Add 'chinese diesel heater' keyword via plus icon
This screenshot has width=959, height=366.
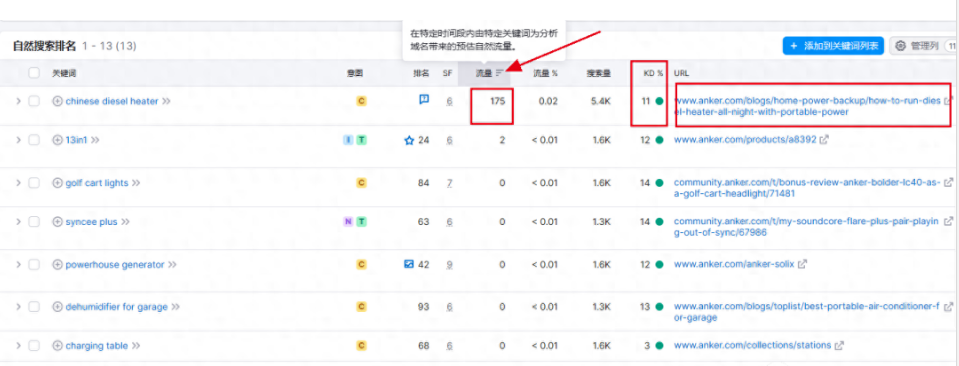pyautogui.click(x=57, y=101)
